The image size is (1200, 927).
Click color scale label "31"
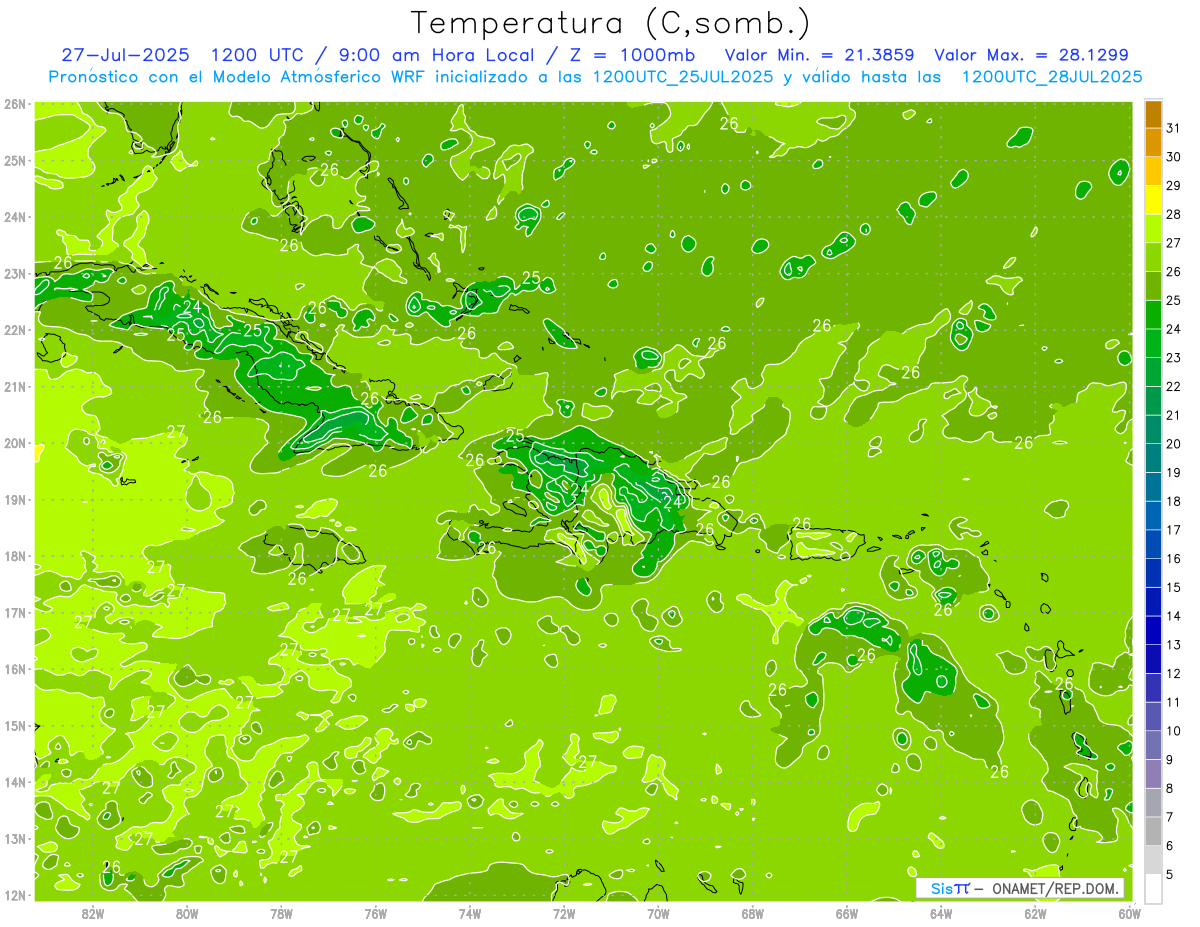(x=1174, y=129)
